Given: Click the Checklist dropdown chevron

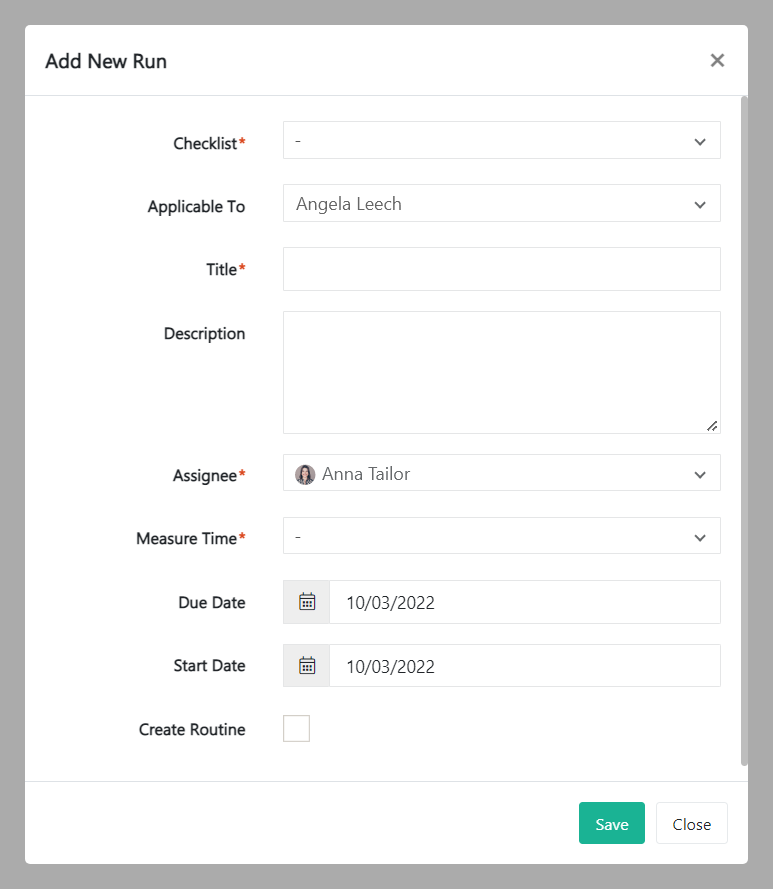Looking at the screenshot, I should pyautogui.click(x=700, y=141).
